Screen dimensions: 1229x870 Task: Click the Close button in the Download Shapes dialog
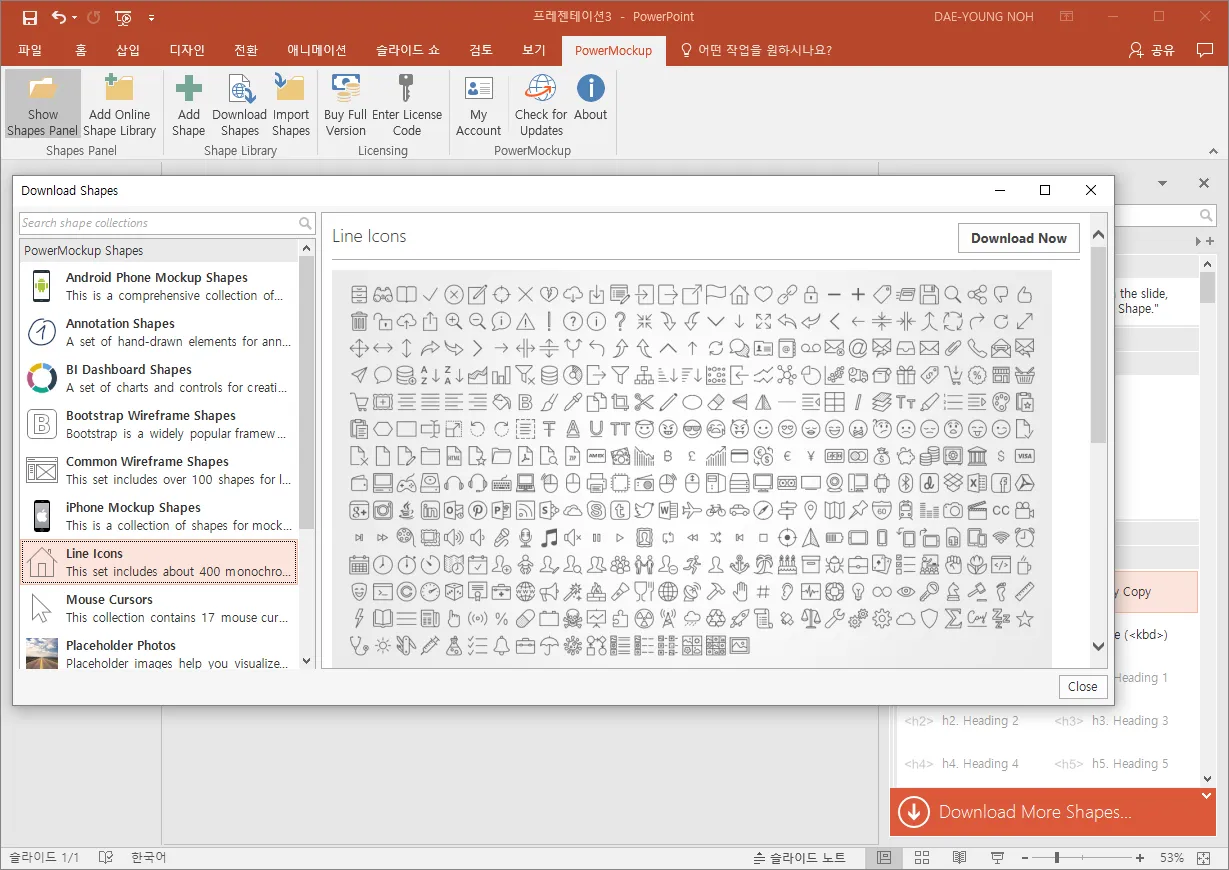[1082, 686]
